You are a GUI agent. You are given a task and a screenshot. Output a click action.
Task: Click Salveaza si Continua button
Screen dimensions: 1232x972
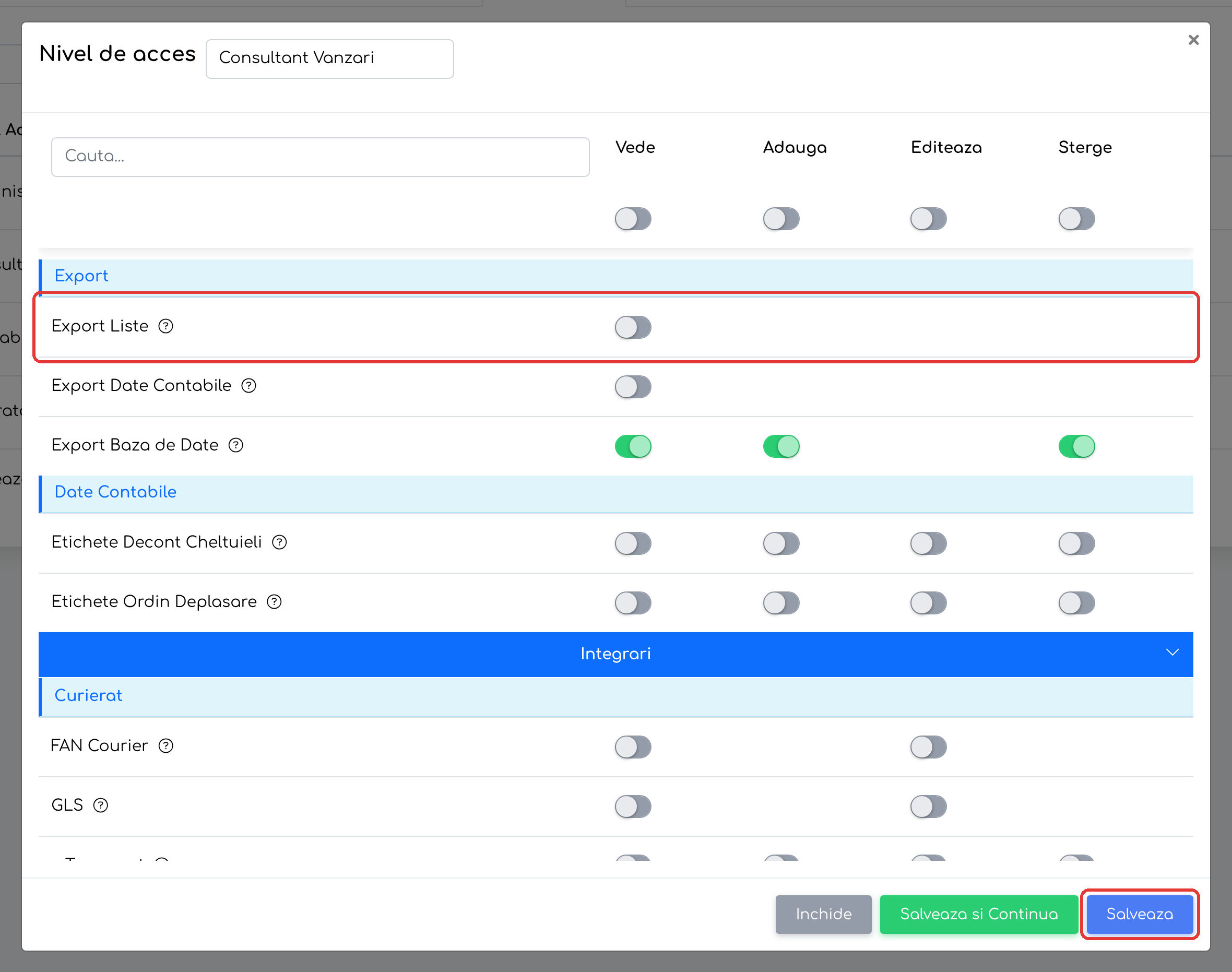click(979, 914)
